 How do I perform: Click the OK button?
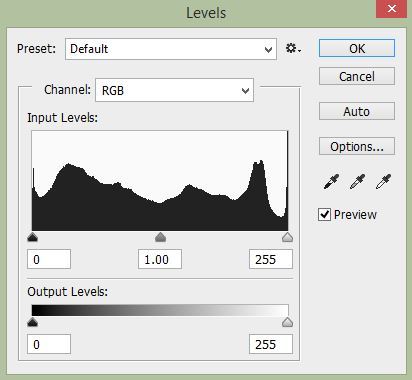(357, 48)
